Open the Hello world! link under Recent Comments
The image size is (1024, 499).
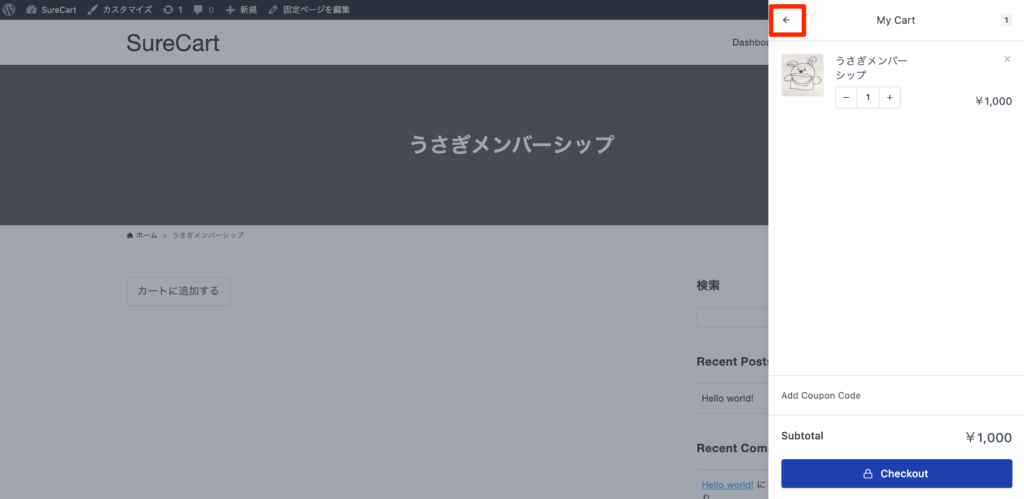pos(728,485)
